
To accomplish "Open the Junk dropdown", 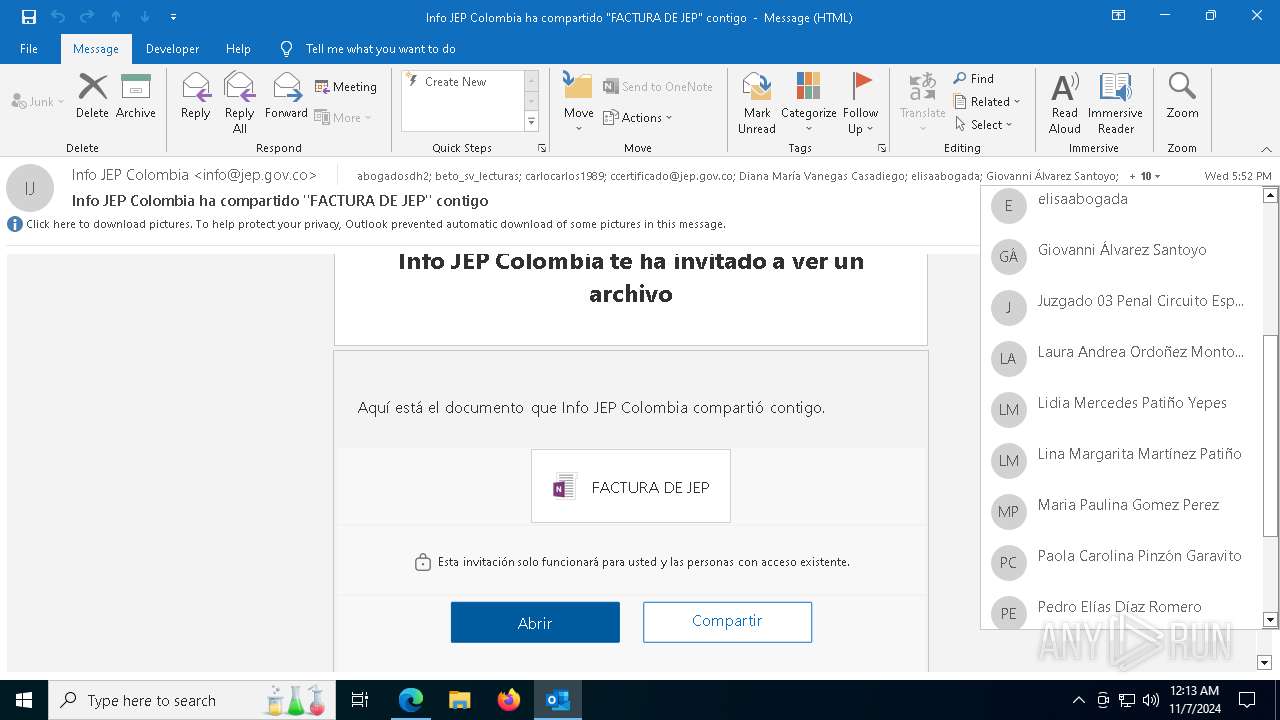I will [x=38, y=102].
